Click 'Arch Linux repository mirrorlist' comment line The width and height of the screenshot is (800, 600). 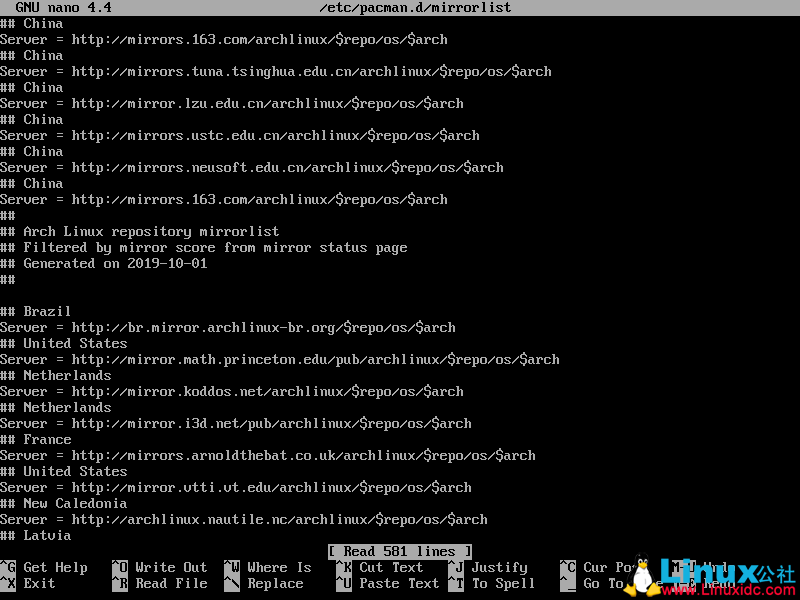tap(139, 232)
